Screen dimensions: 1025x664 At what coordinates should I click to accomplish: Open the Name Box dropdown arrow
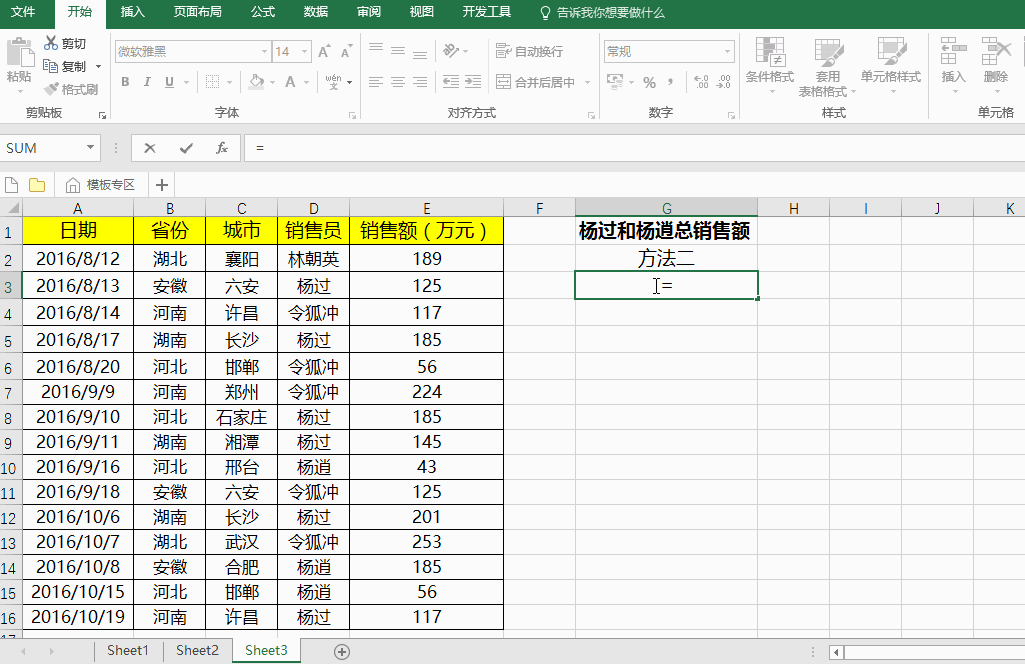[91, 148]
